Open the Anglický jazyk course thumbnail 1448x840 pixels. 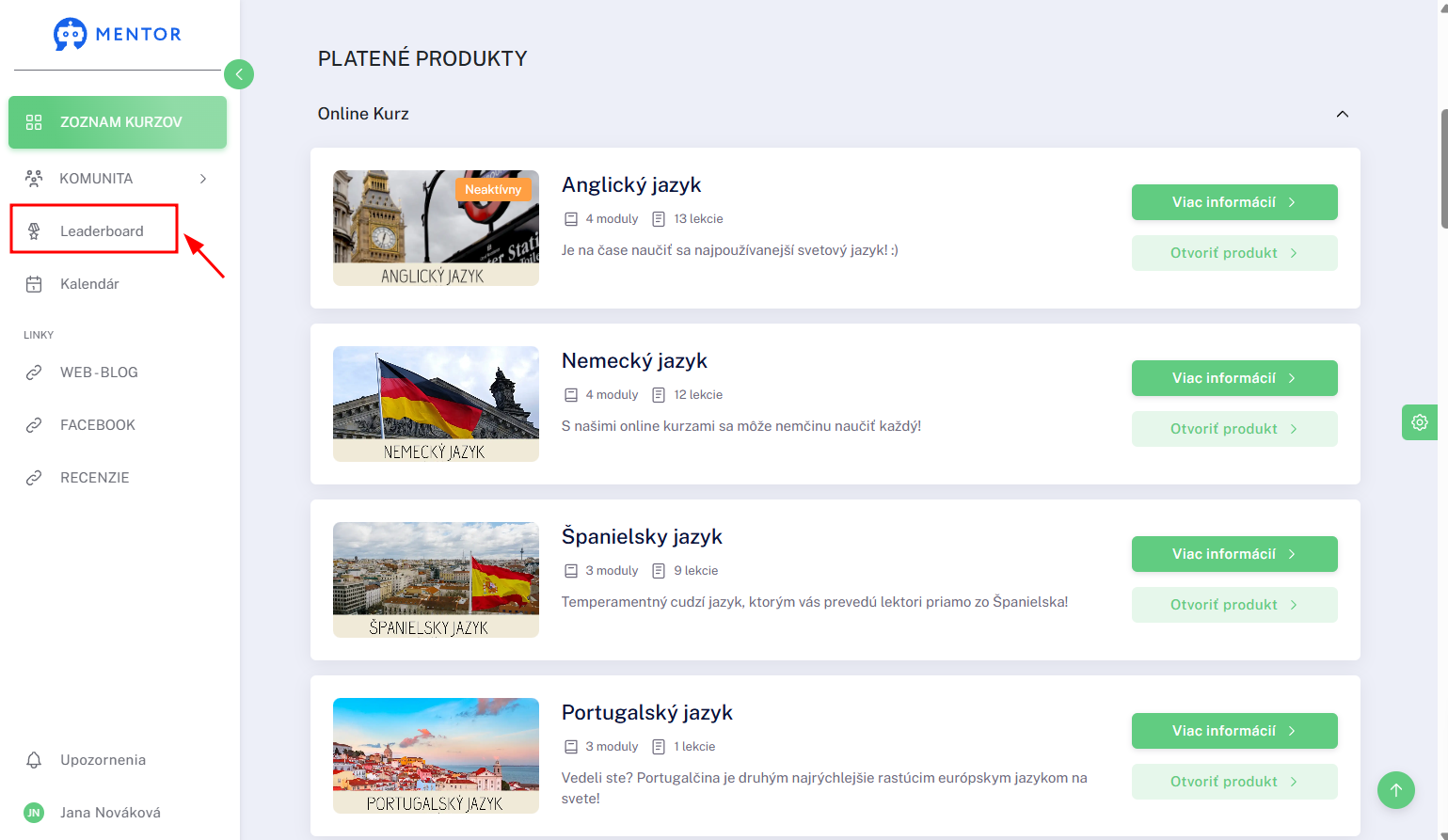coord(436,228)
